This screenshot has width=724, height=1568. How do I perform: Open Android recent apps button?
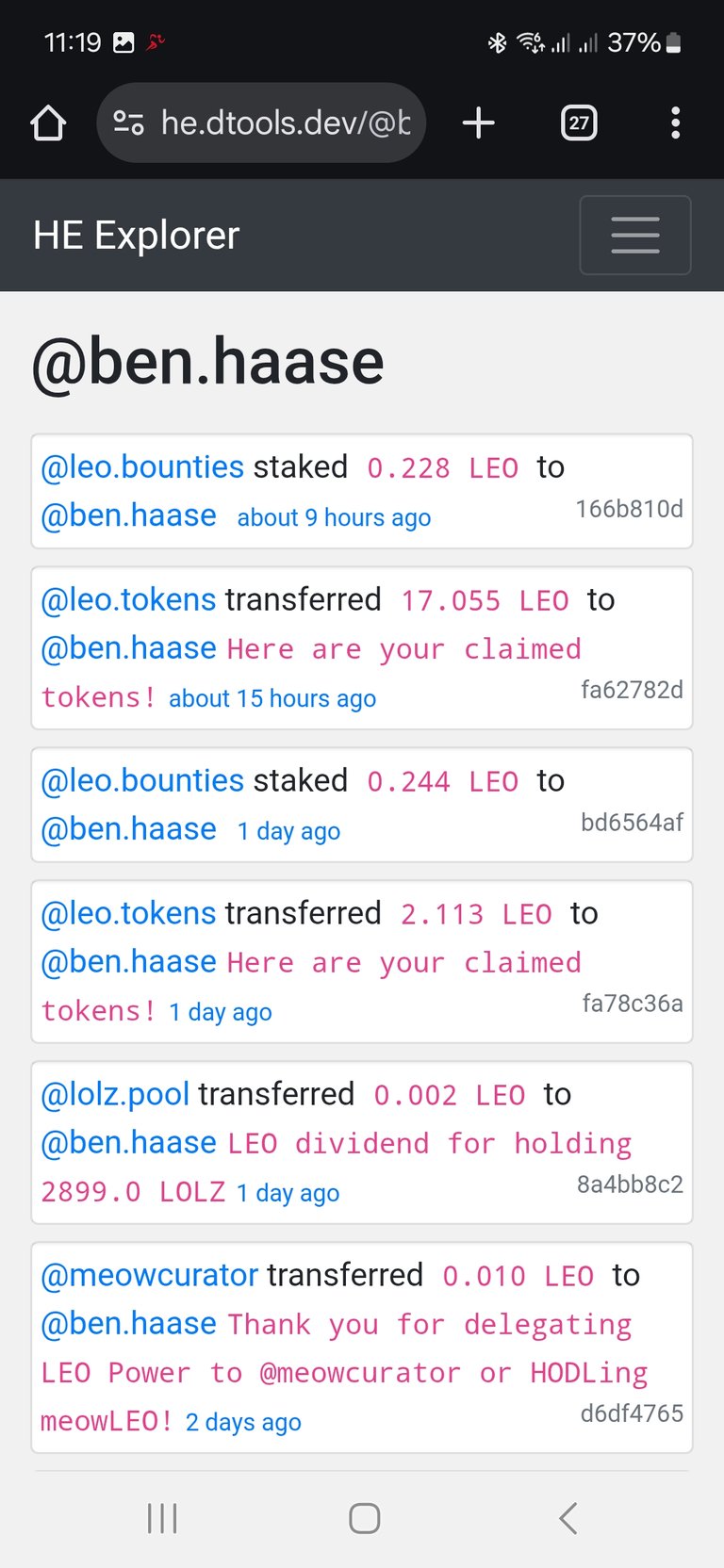[162, 1518]
